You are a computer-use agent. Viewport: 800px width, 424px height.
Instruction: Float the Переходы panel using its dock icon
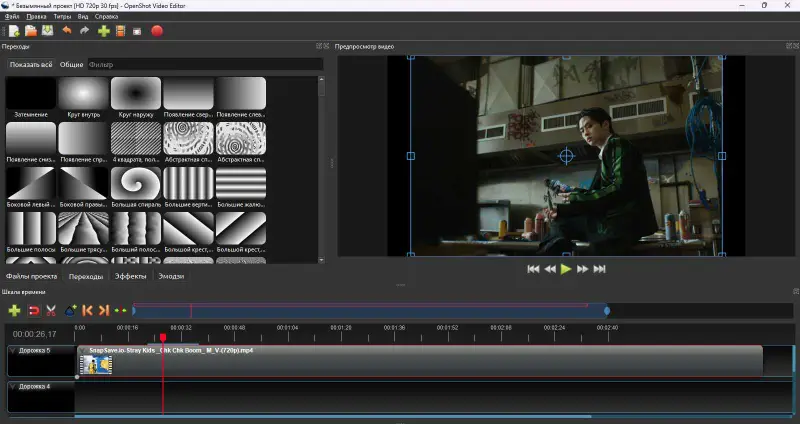pyautogui.click(x=319, y=46)
